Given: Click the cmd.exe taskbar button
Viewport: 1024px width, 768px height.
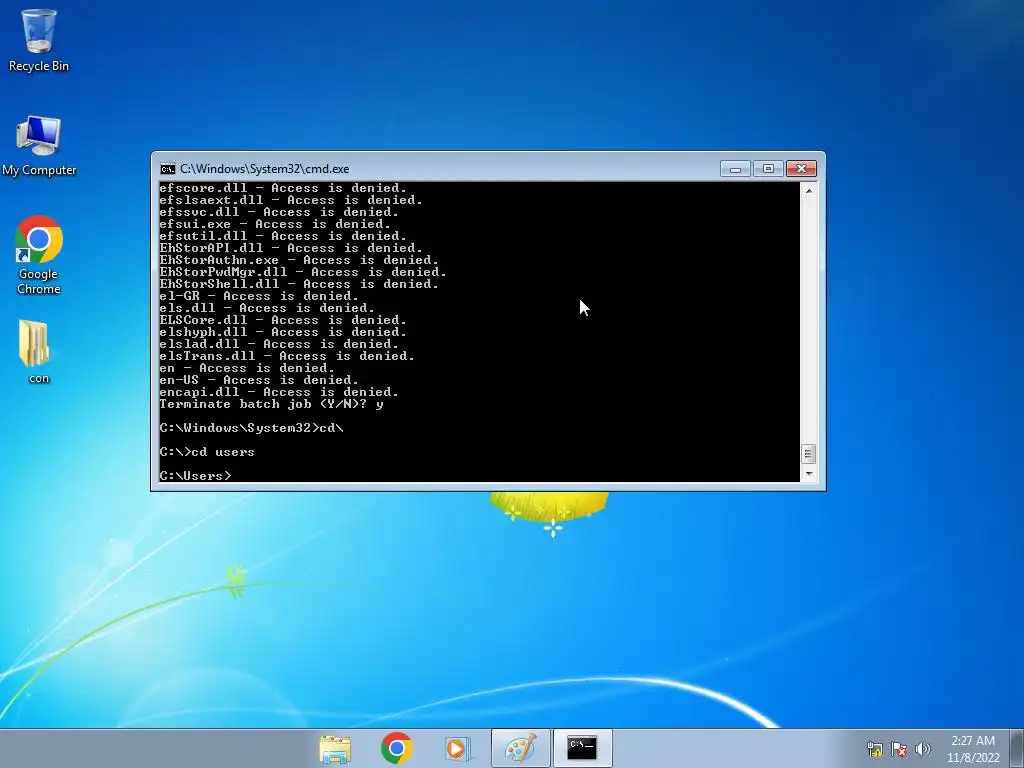Looking at the screenshot, I should pyautogui.click(x=582, y=748).
